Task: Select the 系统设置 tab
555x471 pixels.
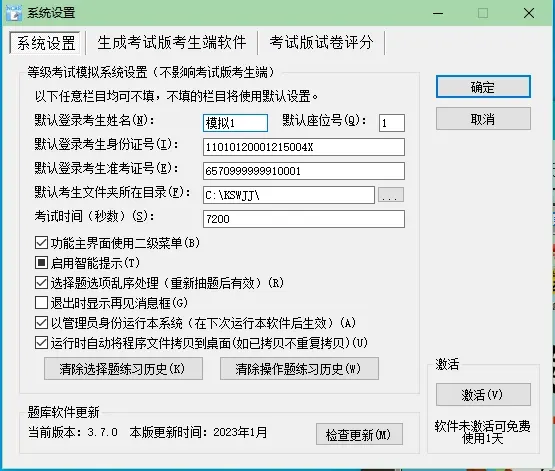Action: pyautogui.click(x=46, y=43)
